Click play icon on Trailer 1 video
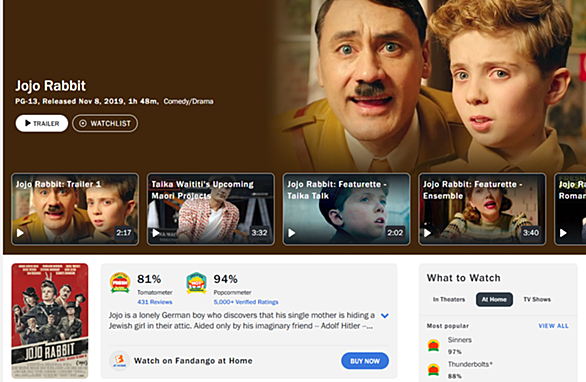Viewport: 586px width, 382px height. (20, 233)
